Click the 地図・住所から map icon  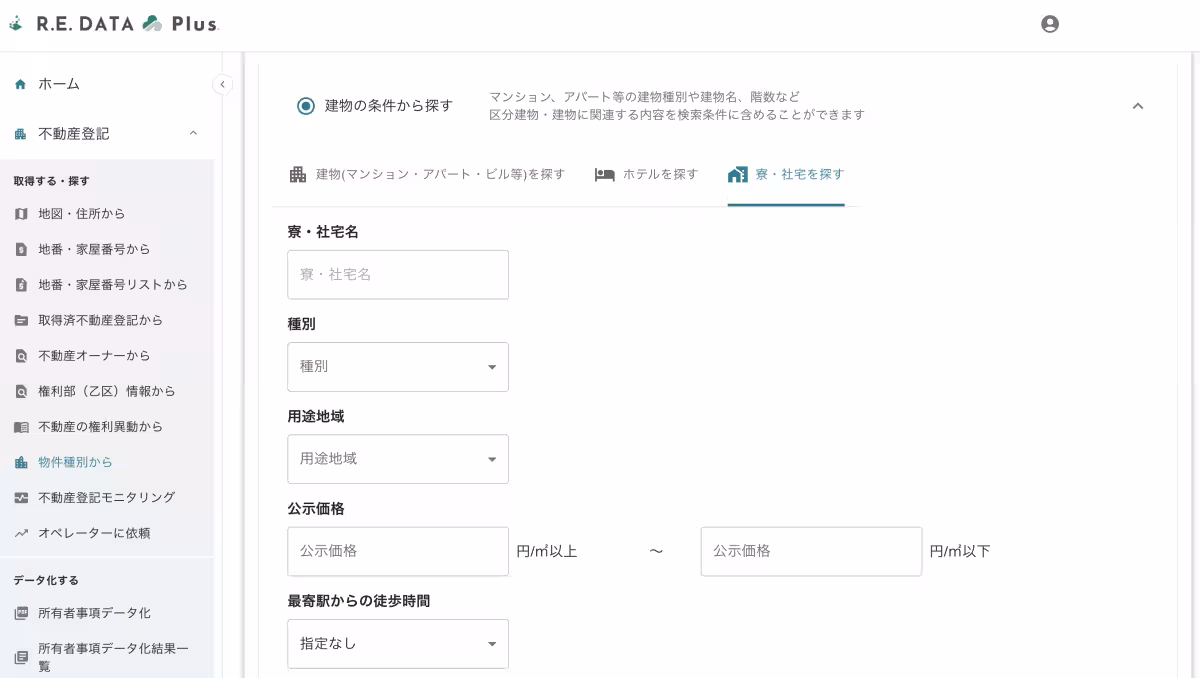(x=20, y=213)
